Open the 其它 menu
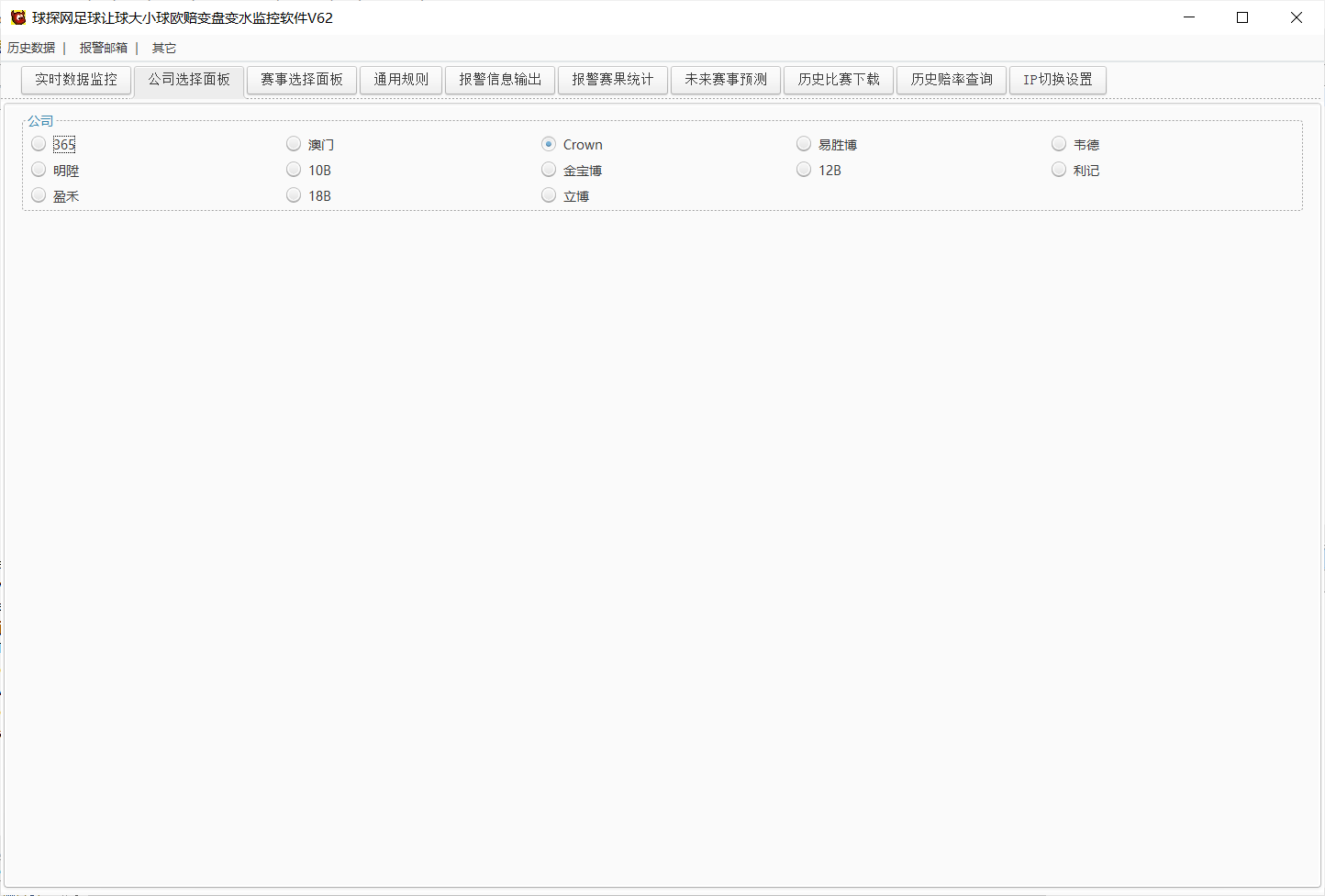Image resolution: width=1325 pixels, height=896 pixels. click(164, 48)
